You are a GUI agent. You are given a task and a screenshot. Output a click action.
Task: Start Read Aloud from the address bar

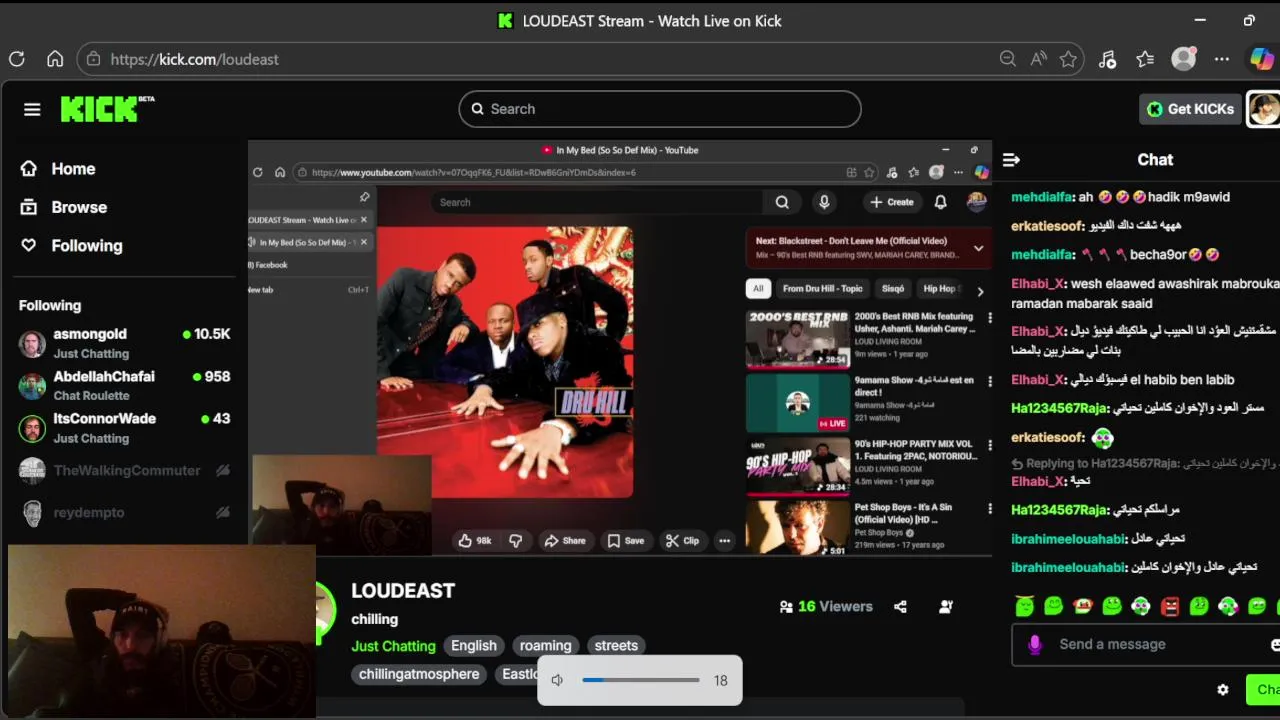[1039, 59]
